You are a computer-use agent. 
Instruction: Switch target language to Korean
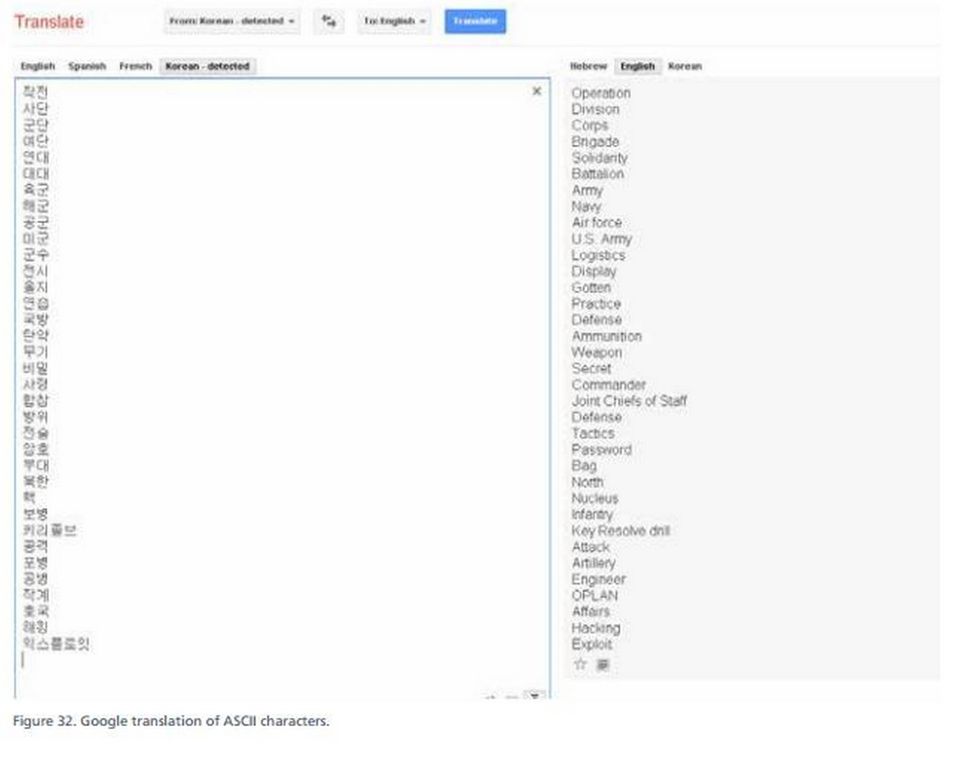pyautogui.click(x=685, y=66)
